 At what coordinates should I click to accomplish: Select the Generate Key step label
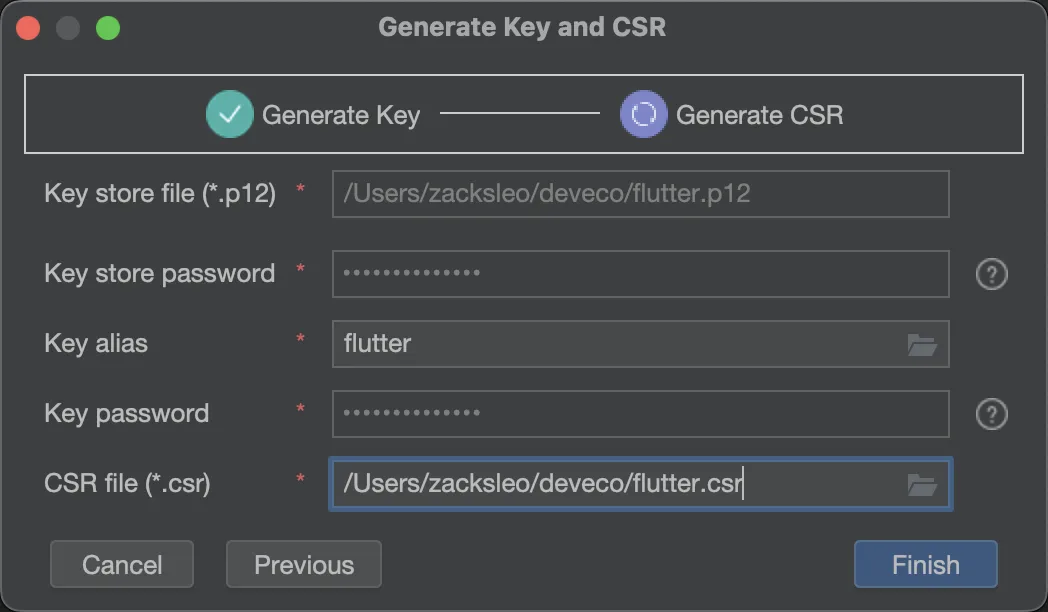pos(340,115)
